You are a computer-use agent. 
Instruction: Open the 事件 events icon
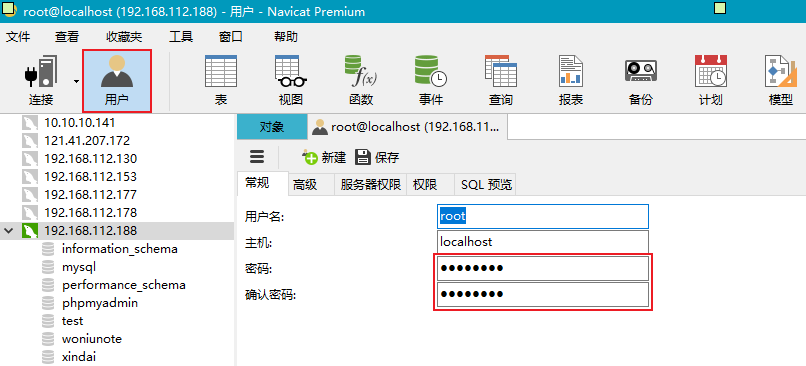[x=430, y=80]
